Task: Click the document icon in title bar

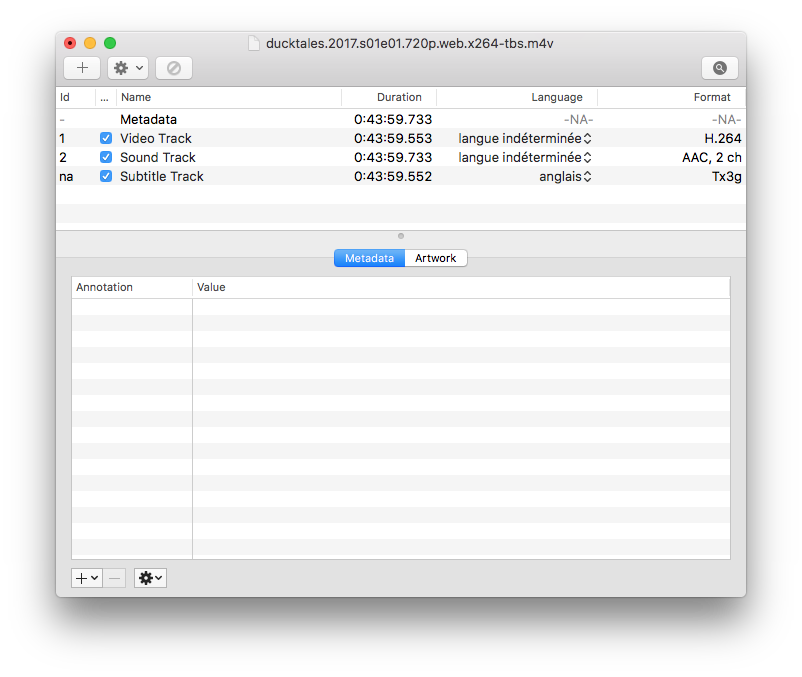Action: (254, 43)
